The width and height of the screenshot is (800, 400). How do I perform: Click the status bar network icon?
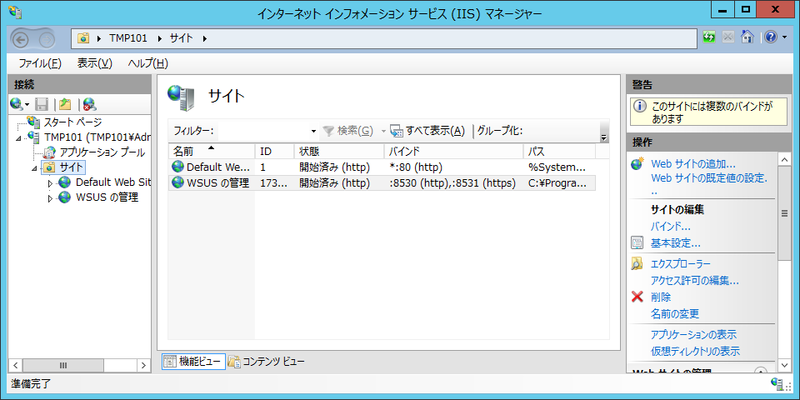click(x=779, y=384)
